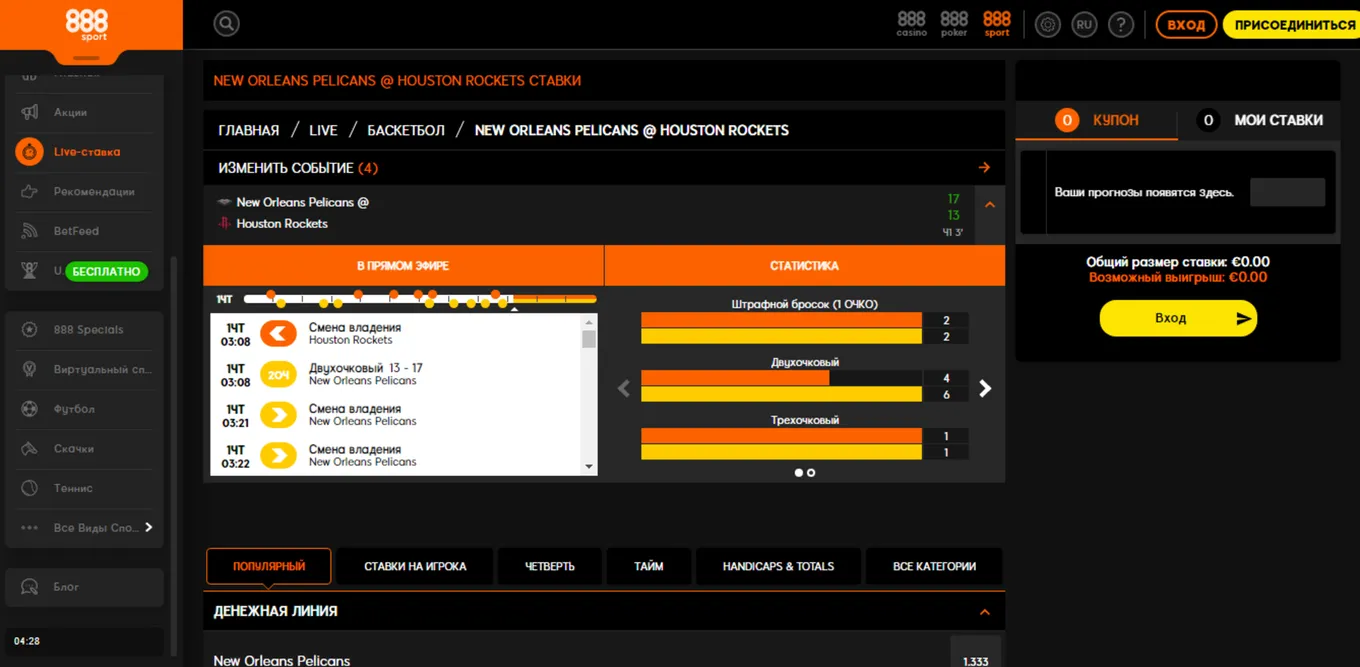Collapse the match scoreboard with the chevron

[990, 205]
